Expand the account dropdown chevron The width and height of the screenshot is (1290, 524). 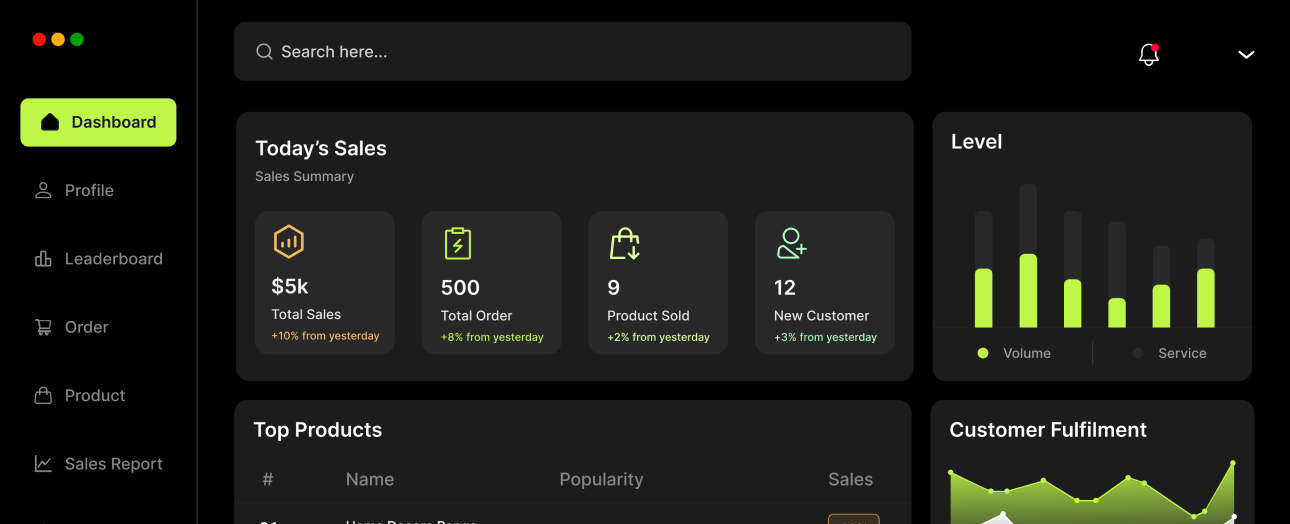pyautogui.click(x=1246, y=55)
